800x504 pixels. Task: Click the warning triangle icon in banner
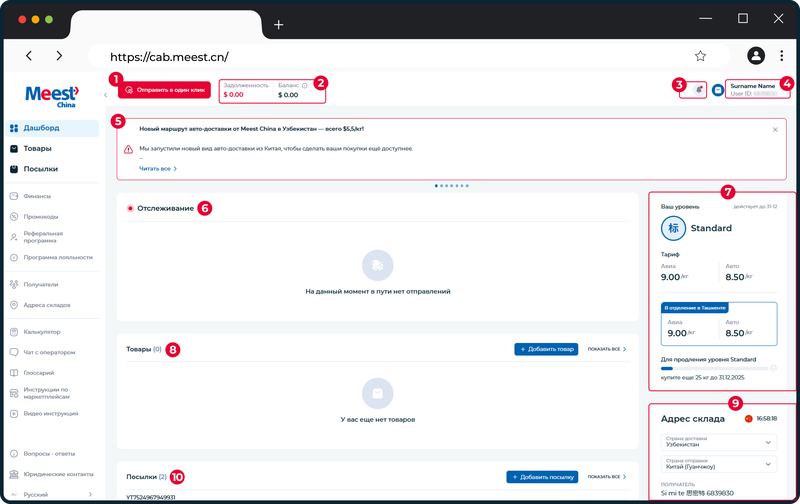click(129, 149)
